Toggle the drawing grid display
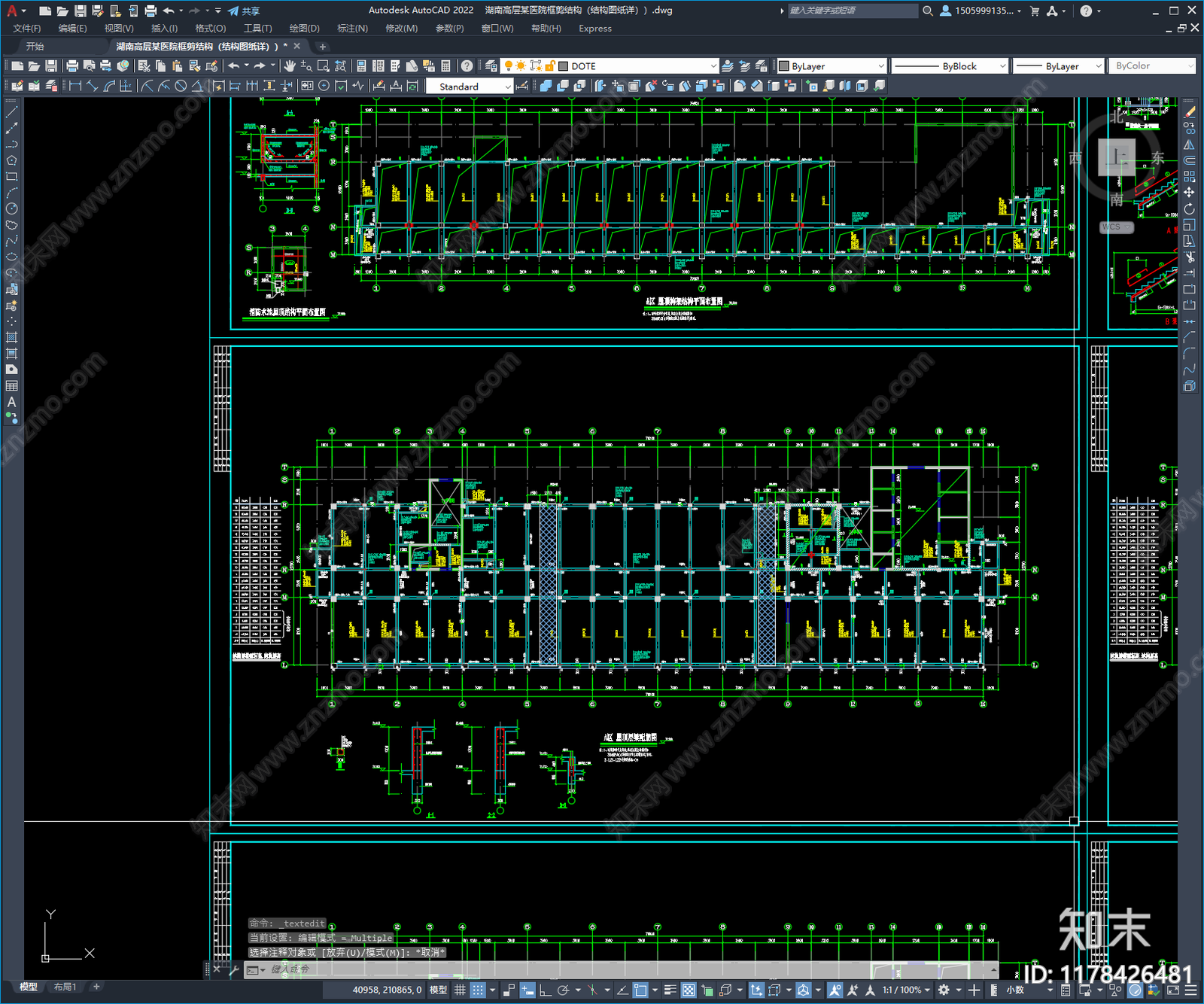The width and height of the screenshot is (1204, 1004). [460, 990]
